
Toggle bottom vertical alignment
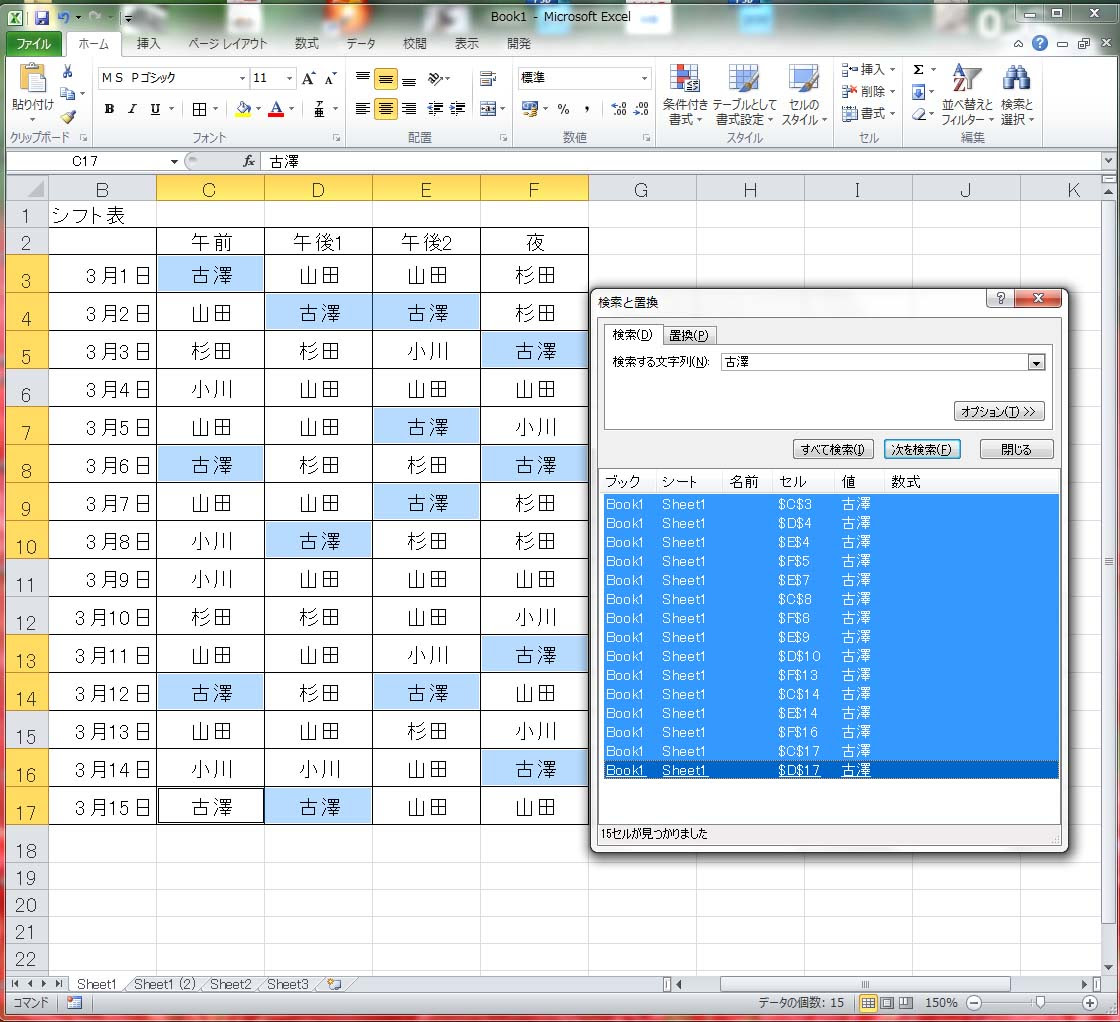click(x=409, y=79)
